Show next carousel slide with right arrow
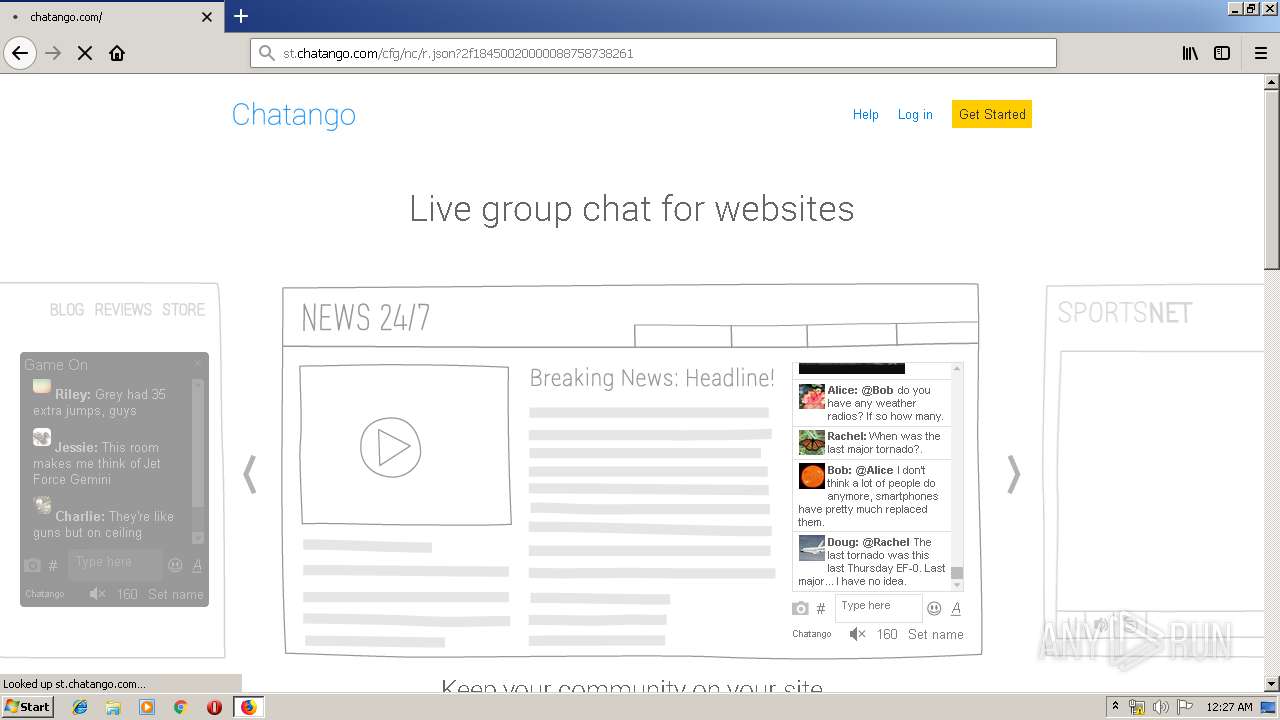1280x720 pixels. tap(1013, 474)
